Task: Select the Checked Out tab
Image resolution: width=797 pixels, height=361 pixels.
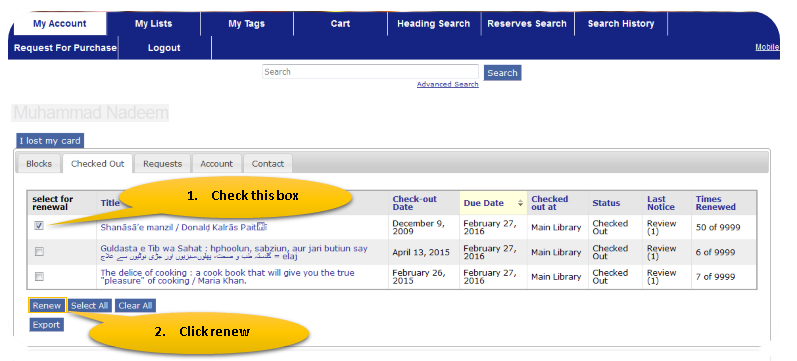Action: pos(98,164)
